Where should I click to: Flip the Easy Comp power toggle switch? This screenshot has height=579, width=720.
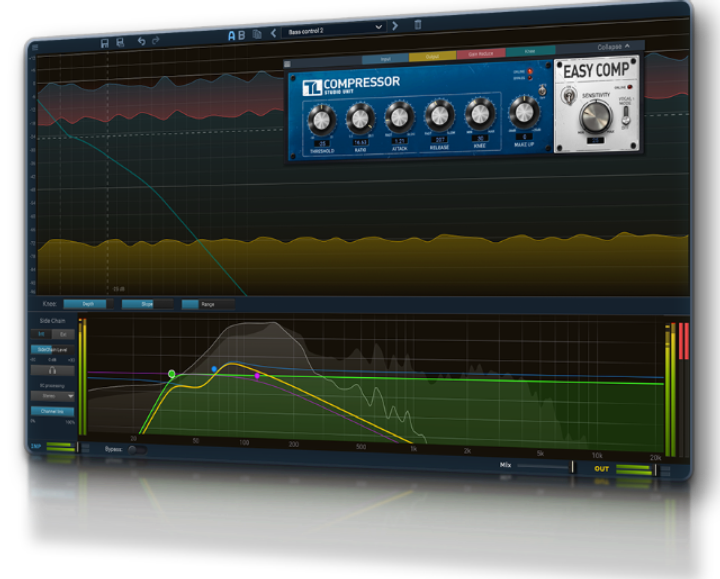[x=569, y=96]
